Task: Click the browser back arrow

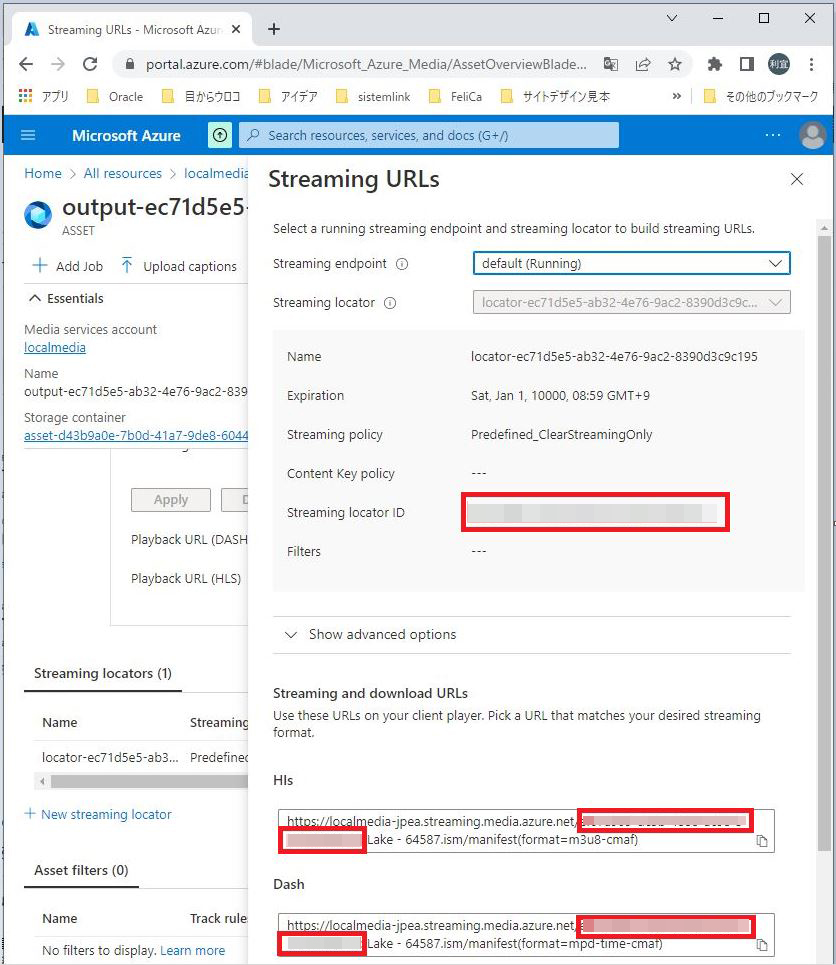Action: point(26,64)
